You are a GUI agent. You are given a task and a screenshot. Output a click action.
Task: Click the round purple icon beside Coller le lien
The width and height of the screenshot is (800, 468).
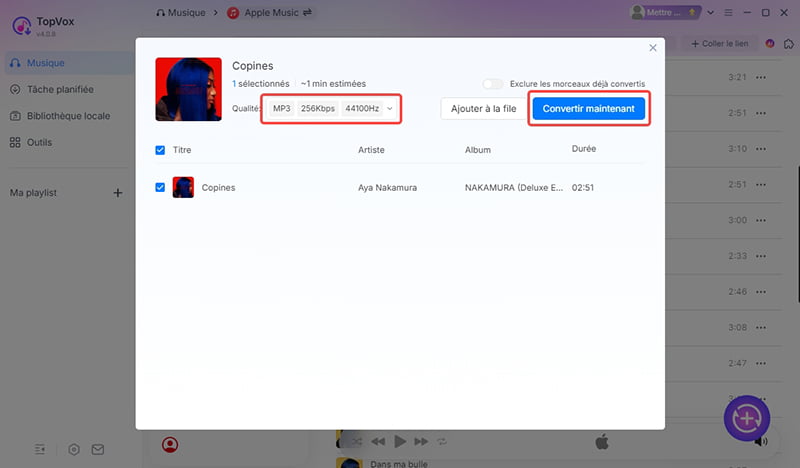tap(770, 44)
